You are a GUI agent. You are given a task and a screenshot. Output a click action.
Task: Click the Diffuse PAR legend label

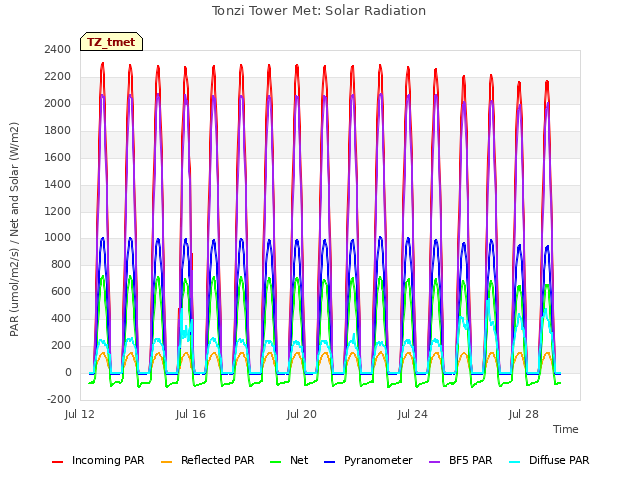[559, 460]
